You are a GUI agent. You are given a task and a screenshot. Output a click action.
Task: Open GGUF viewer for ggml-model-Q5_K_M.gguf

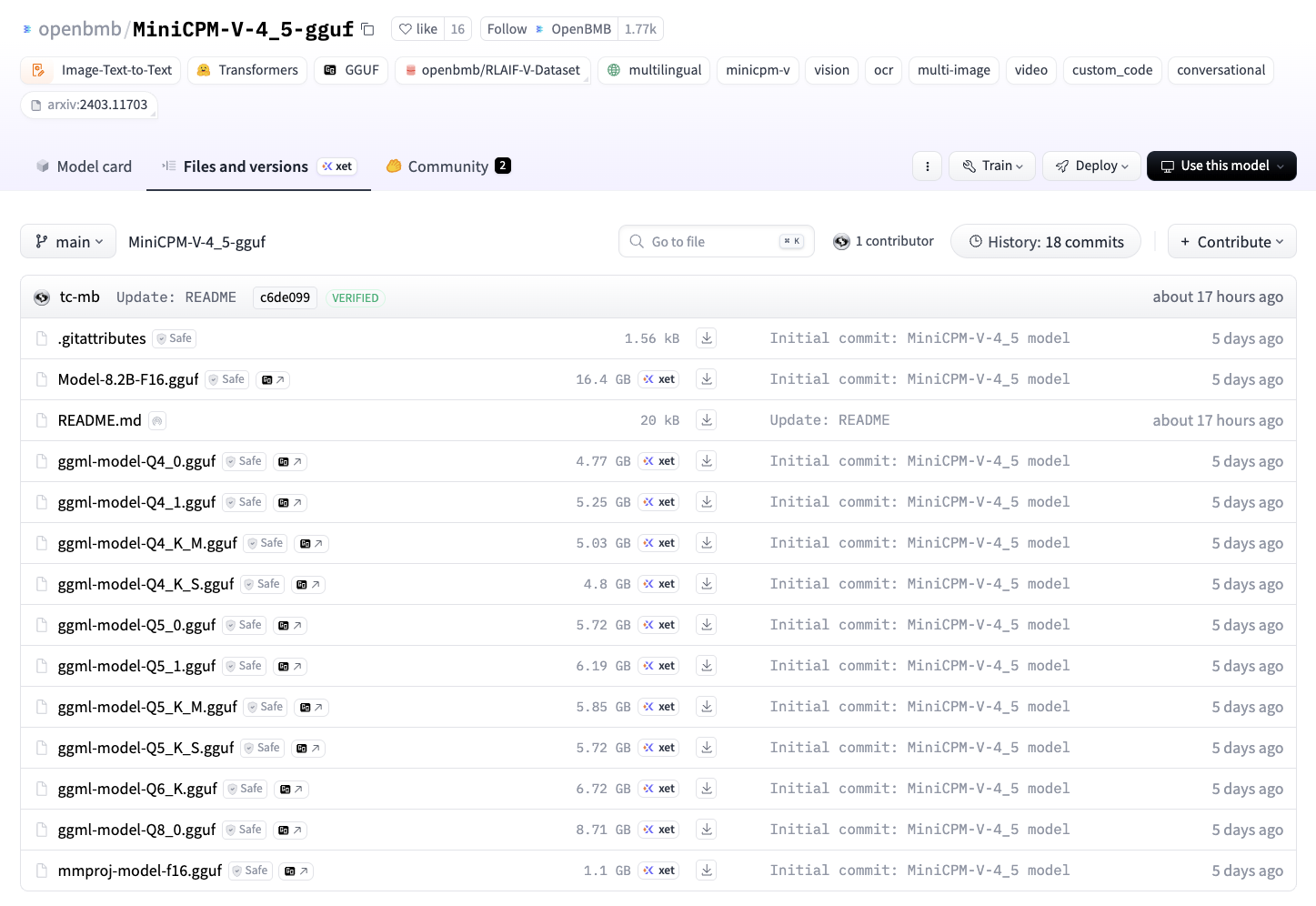(x=312, y=707)
